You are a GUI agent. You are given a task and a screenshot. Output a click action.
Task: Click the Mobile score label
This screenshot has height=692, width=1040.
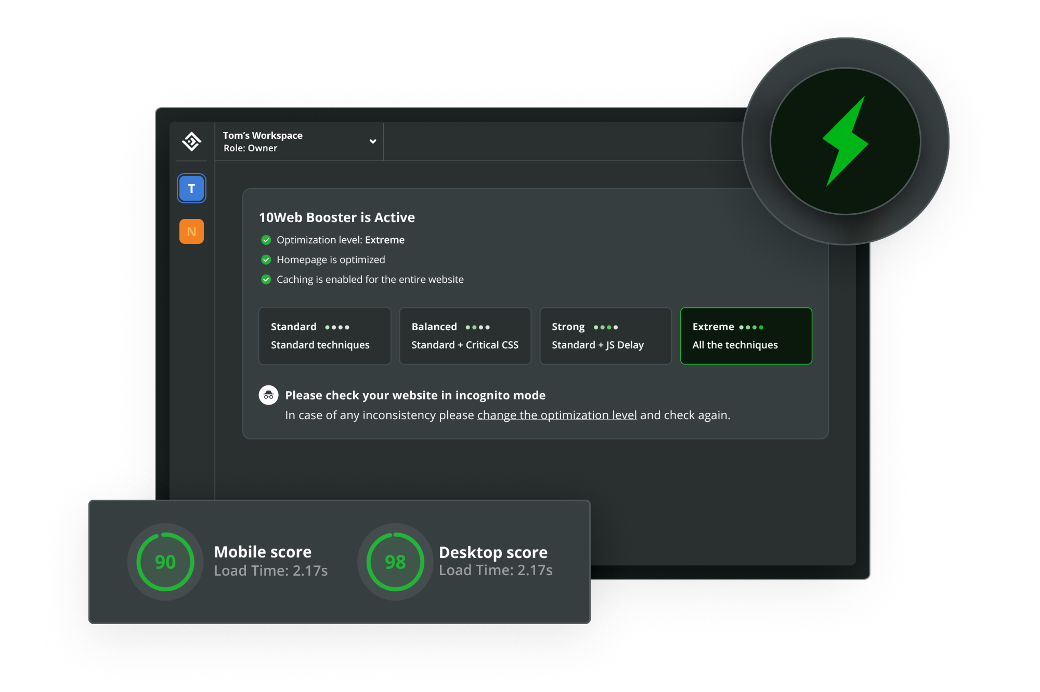coord(263,552)
